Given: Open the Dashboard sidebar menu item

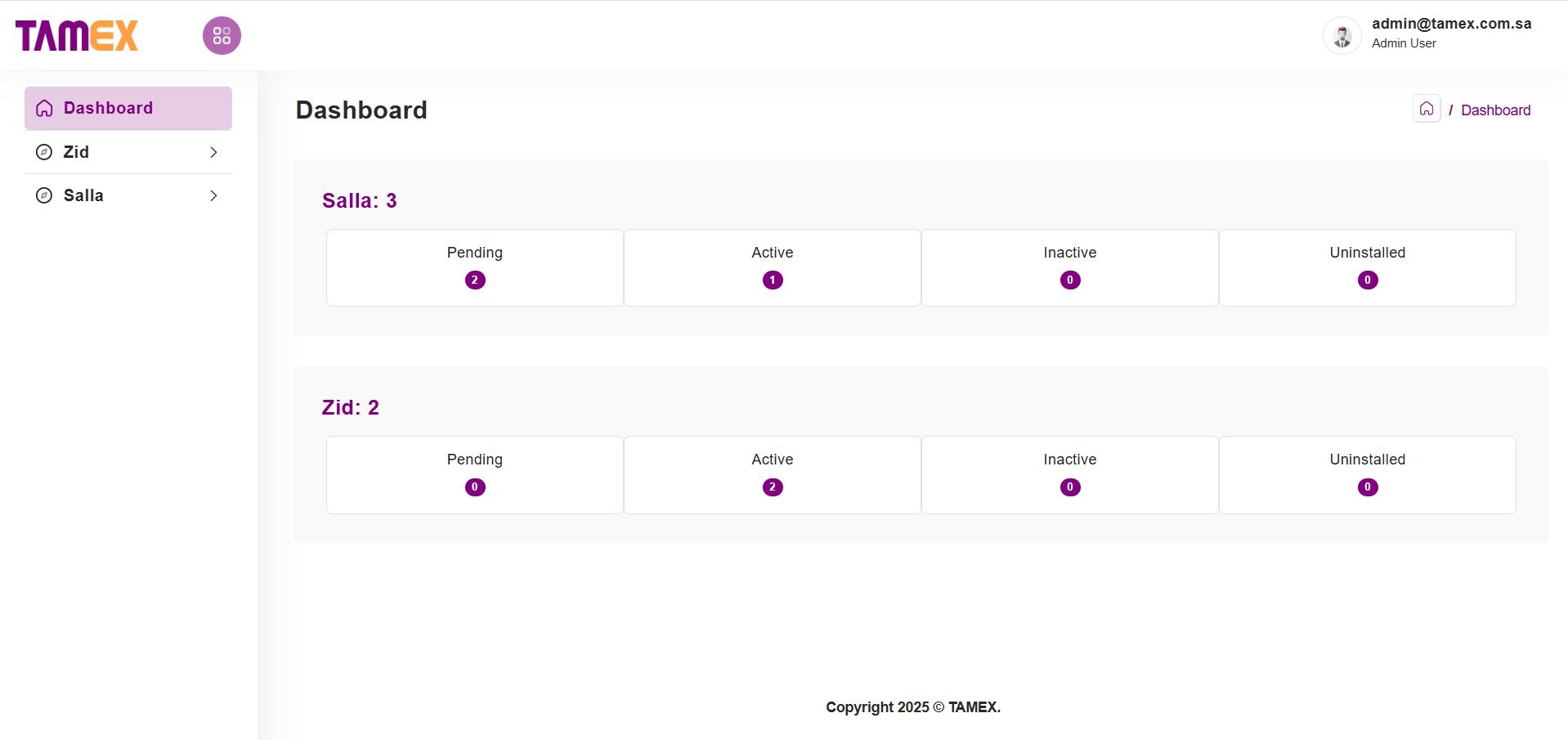Looking at the screenshot, I should pos(108,109).
